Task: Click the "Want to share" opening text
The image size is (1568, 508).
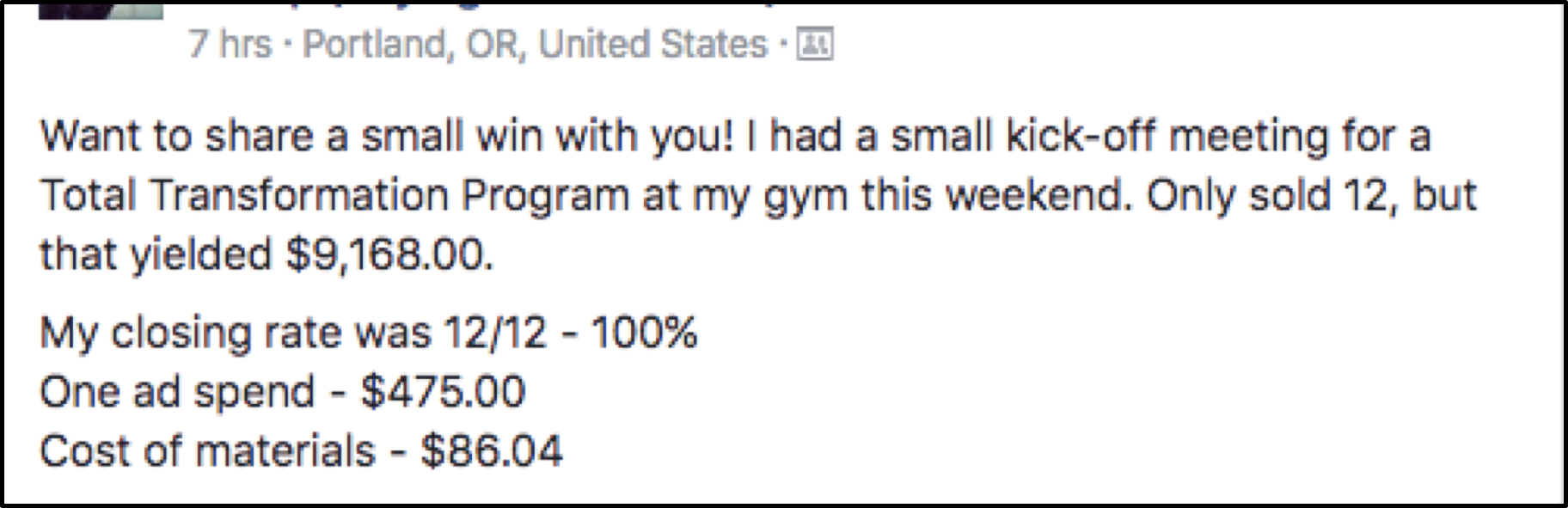Action: pyautogui.click(x=176, y=137)
